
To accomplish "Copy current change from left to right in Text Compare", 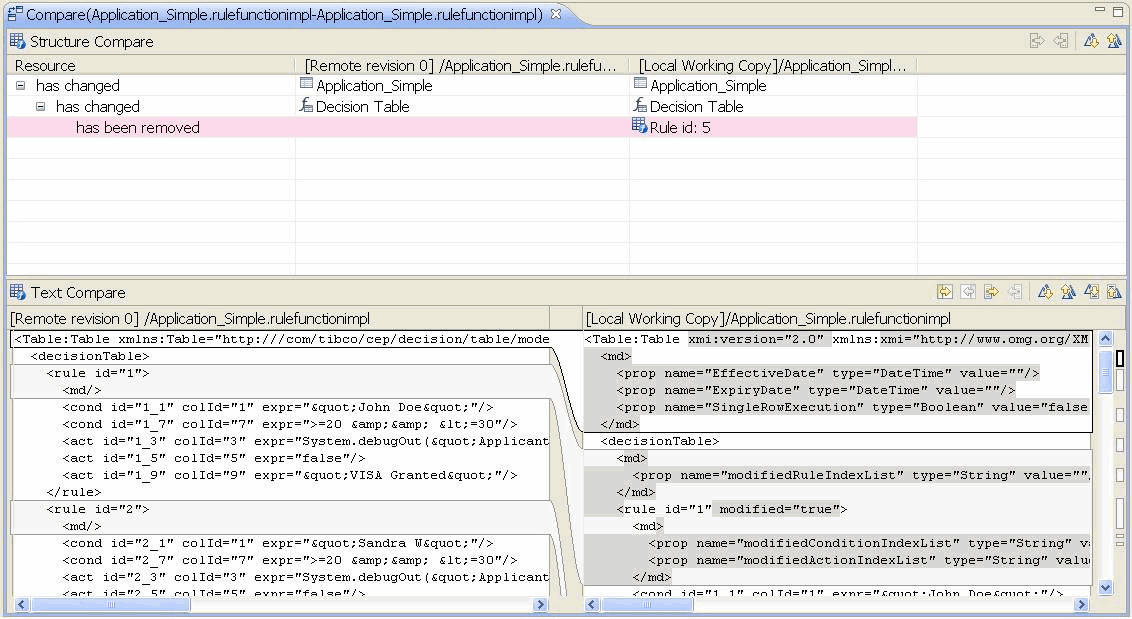I will 991,292.
